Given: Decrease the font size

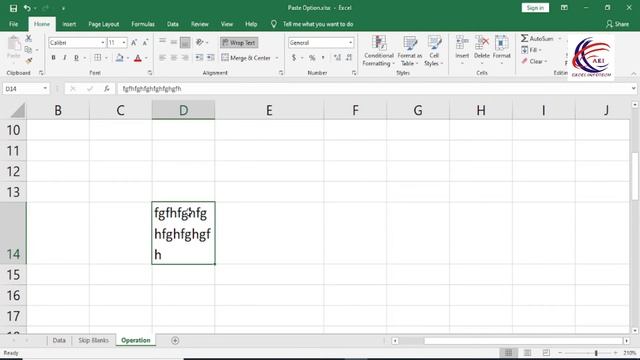Looking at the screenshot, I should pos(145,42).
